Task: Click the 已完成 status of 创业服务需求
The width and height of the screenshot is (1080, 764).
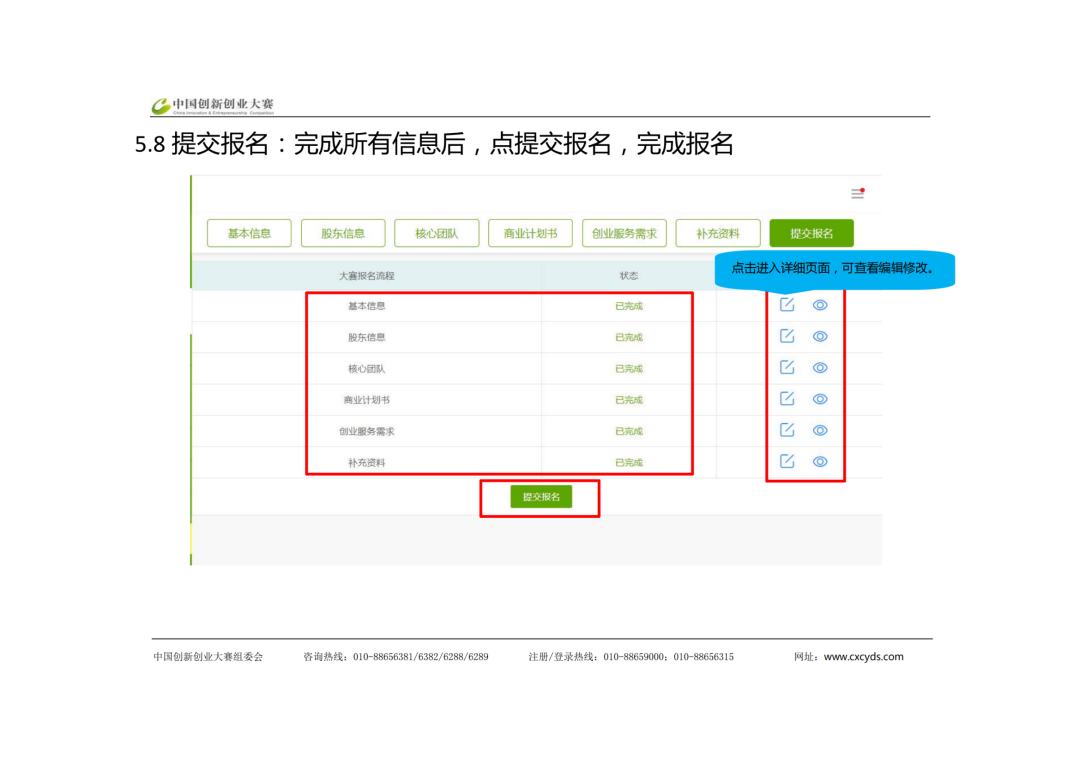Action: (x=629, y=431)
